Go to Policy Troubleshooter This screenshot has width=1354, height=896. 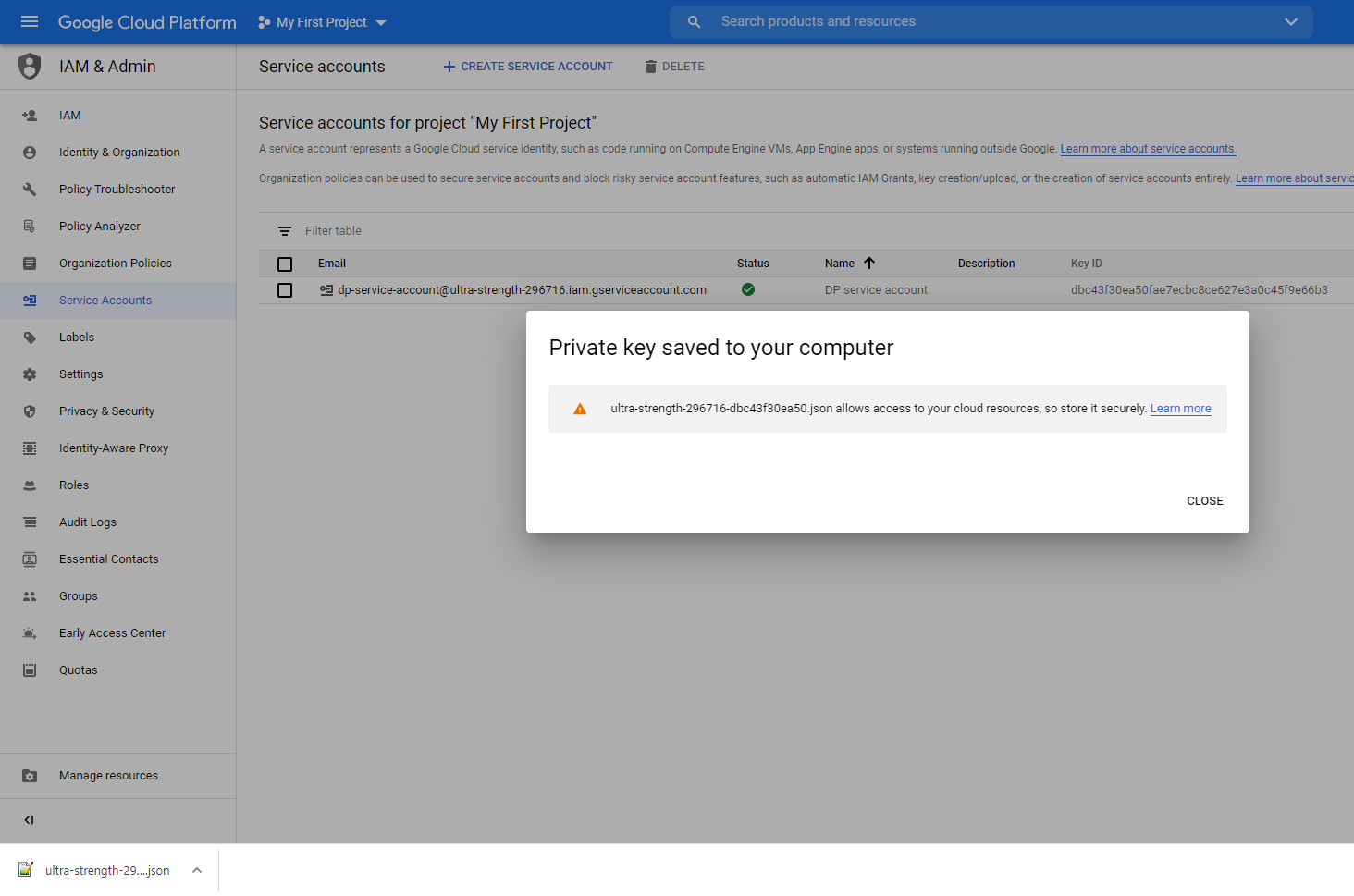117,190
